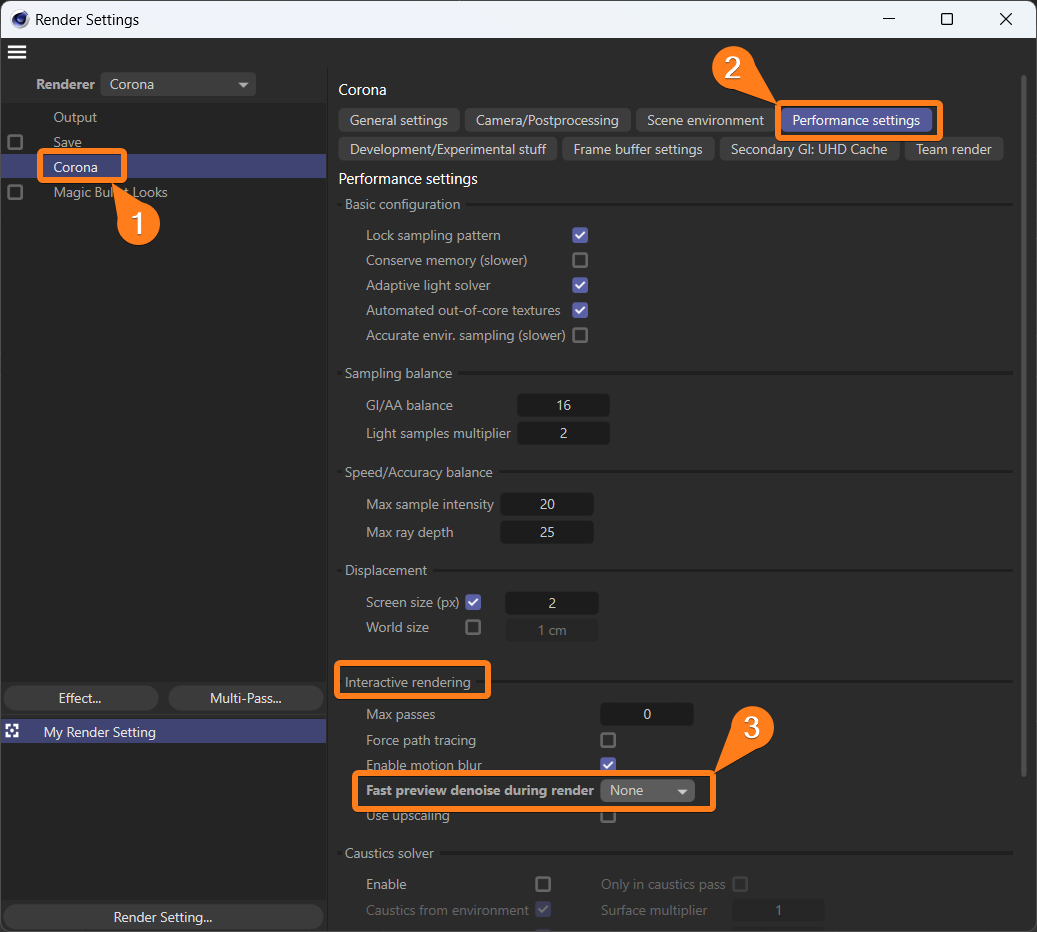Toggle Screen size (px) checkbox
This screenshot has height=932, width=1037.
point(473,603)
